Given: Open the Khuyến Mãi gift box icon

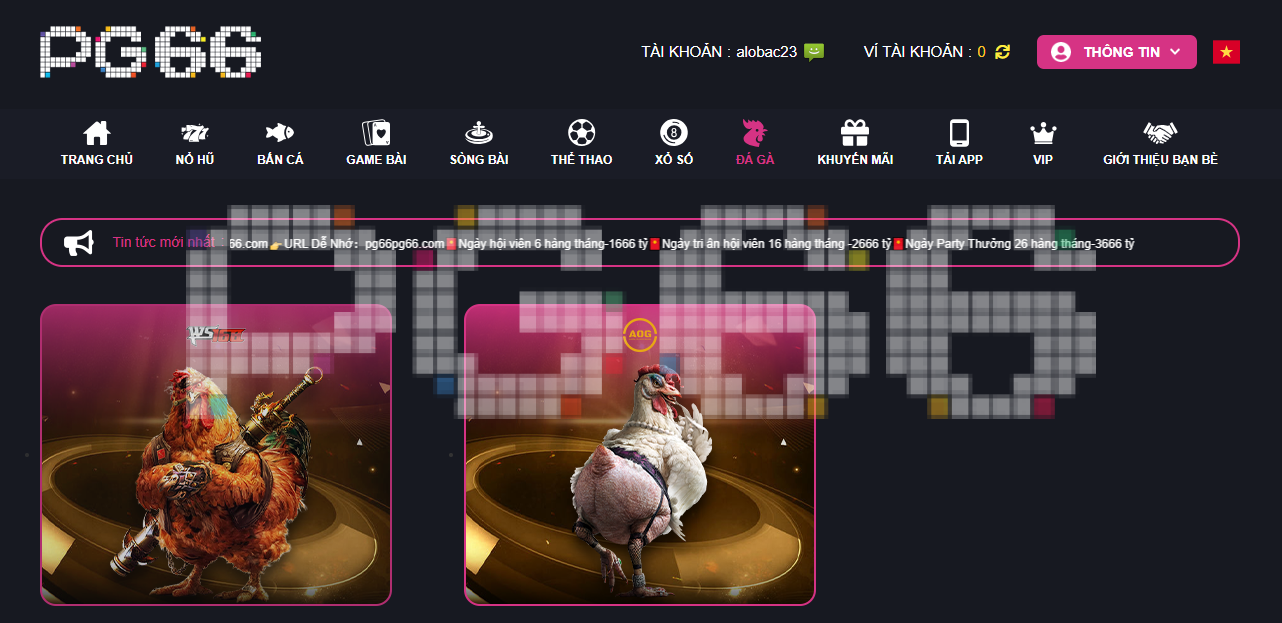Looking at the screenshot, I should [x=855, y=133].
